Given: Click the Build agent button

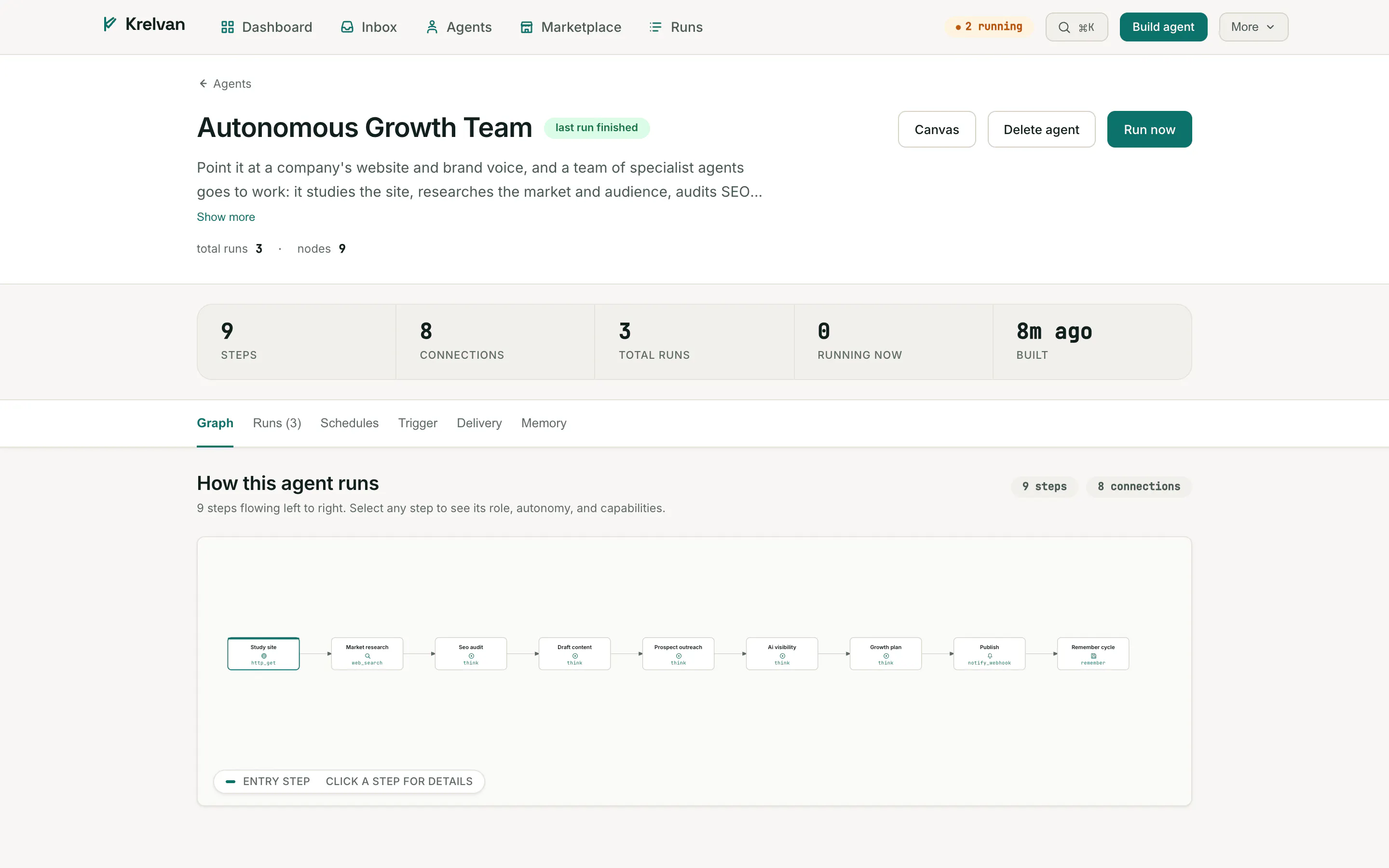Looking at the screenshot, I should 1163,27.
